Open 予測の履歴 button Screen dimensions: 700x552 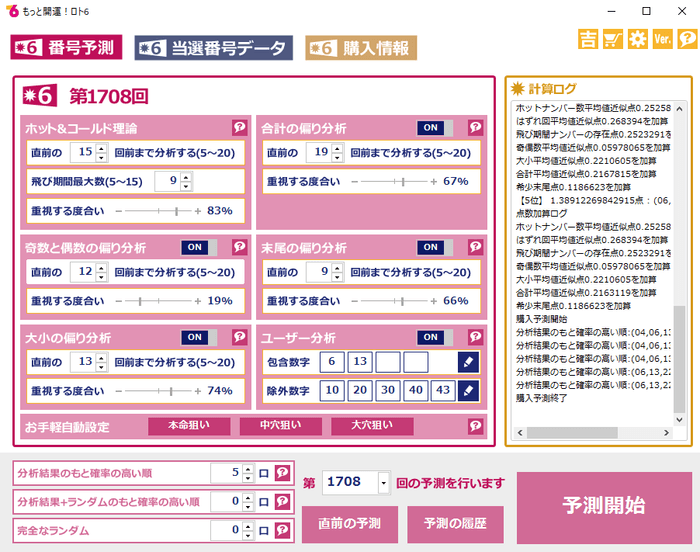point(455,524)
